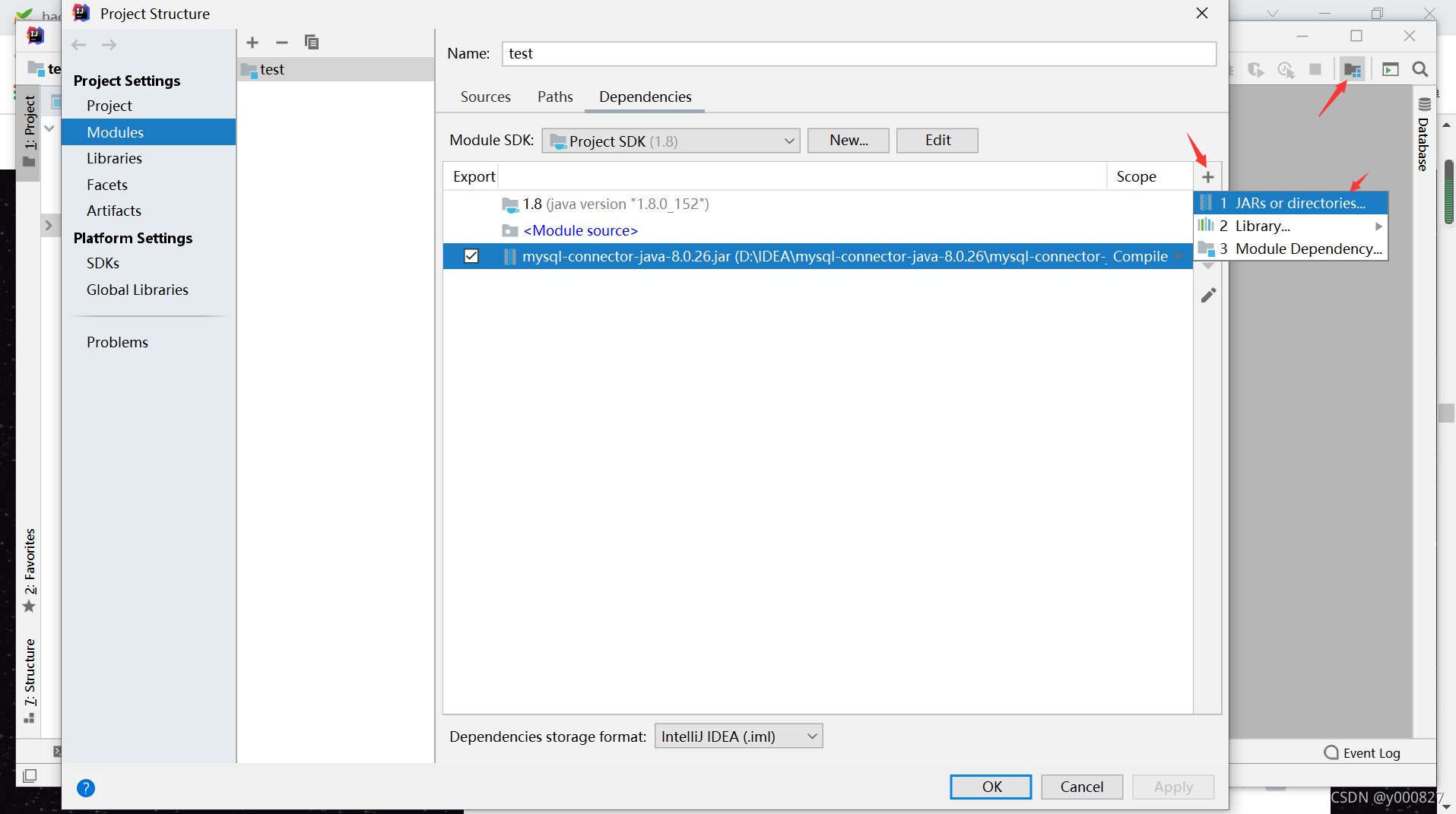The width and height of the screenshot is (1456, 814).
Task: Click the tool windows toggle icon at bottom-left
Action: (x=30, y=776)
